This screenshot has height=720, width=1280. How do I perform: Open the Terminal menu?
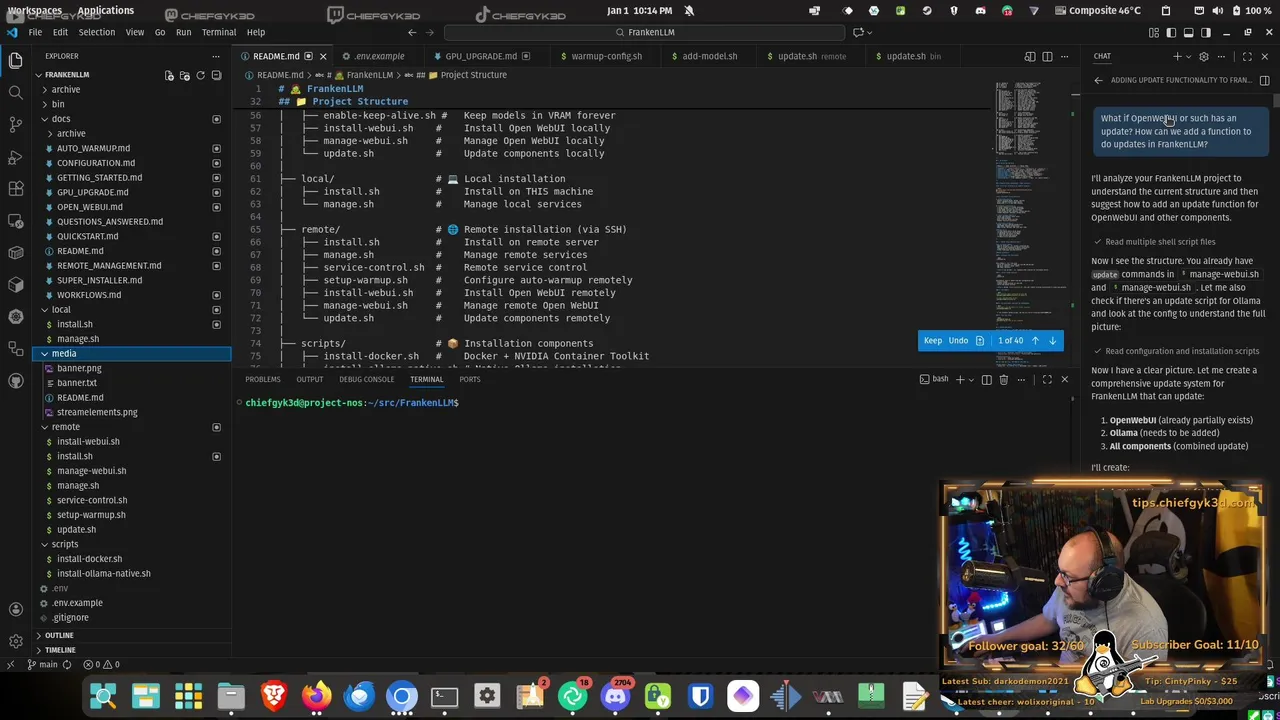pos(219,32)
